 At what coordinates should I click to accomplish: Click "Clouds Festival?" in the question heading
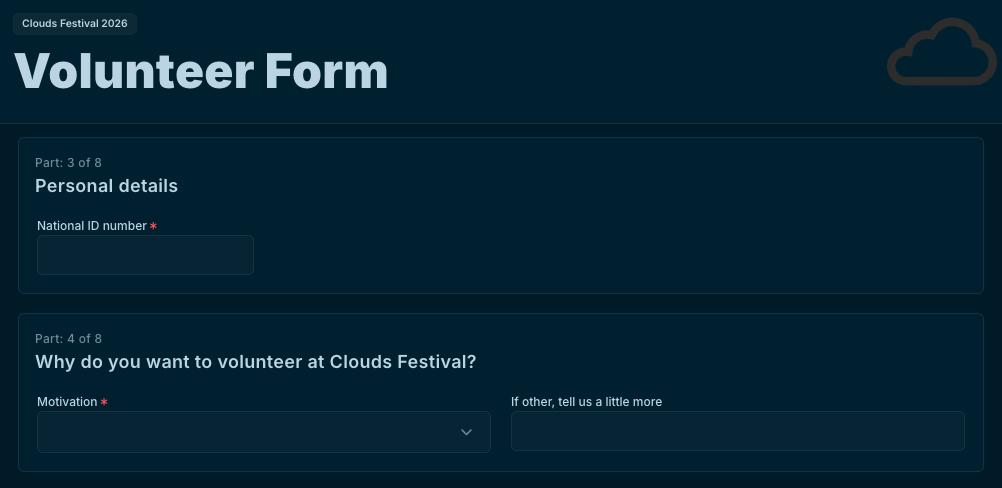[x=403, y=362]
